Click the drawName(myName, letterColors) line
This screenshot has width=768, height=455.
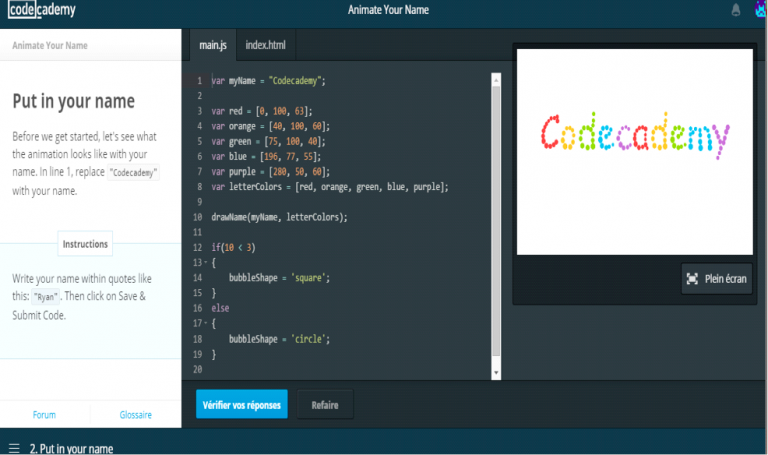click(279, 217)
